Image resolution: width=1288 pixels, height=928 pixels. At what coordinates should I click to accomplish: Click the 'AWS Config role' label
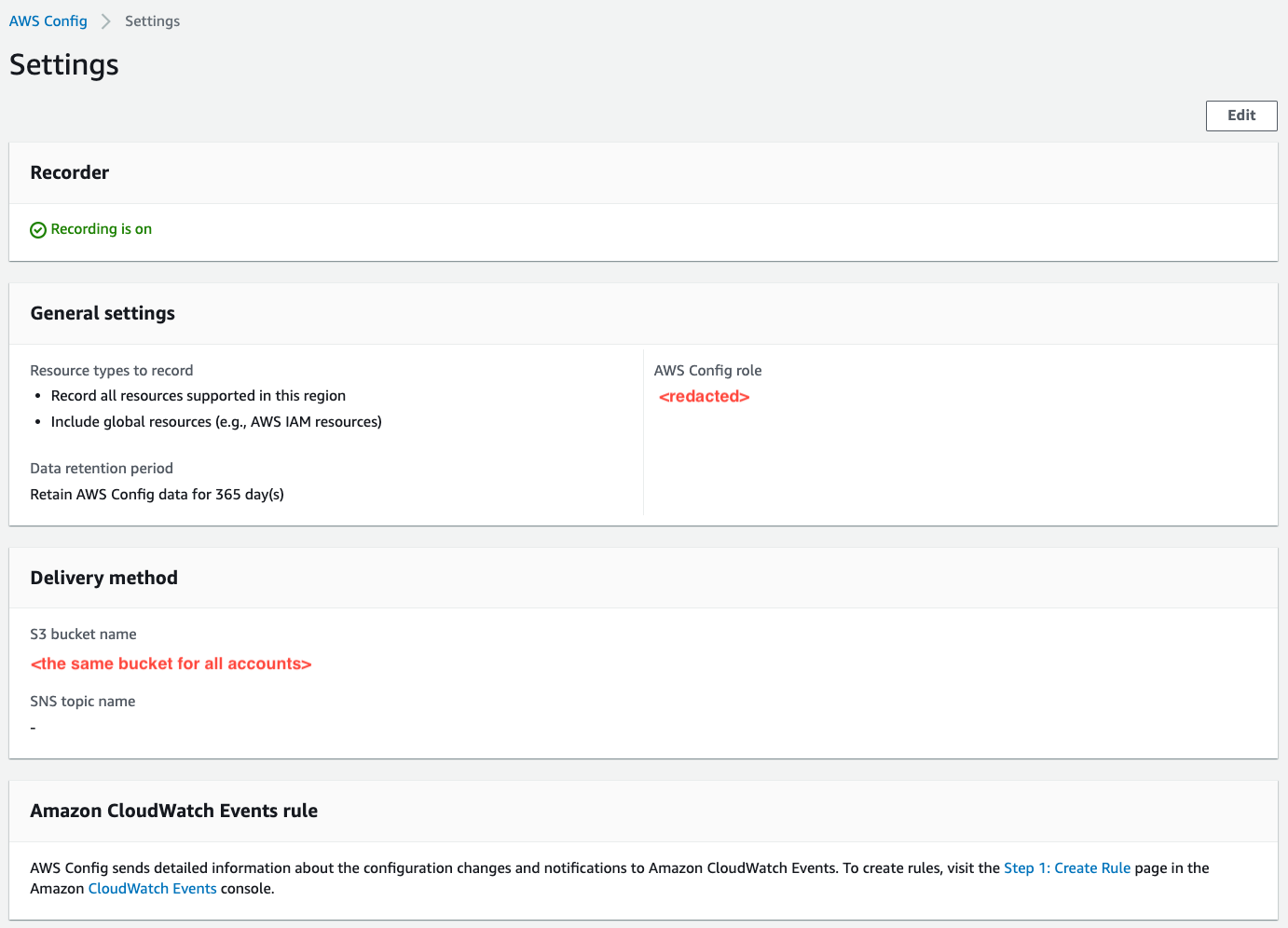click(x=708, y=371)
